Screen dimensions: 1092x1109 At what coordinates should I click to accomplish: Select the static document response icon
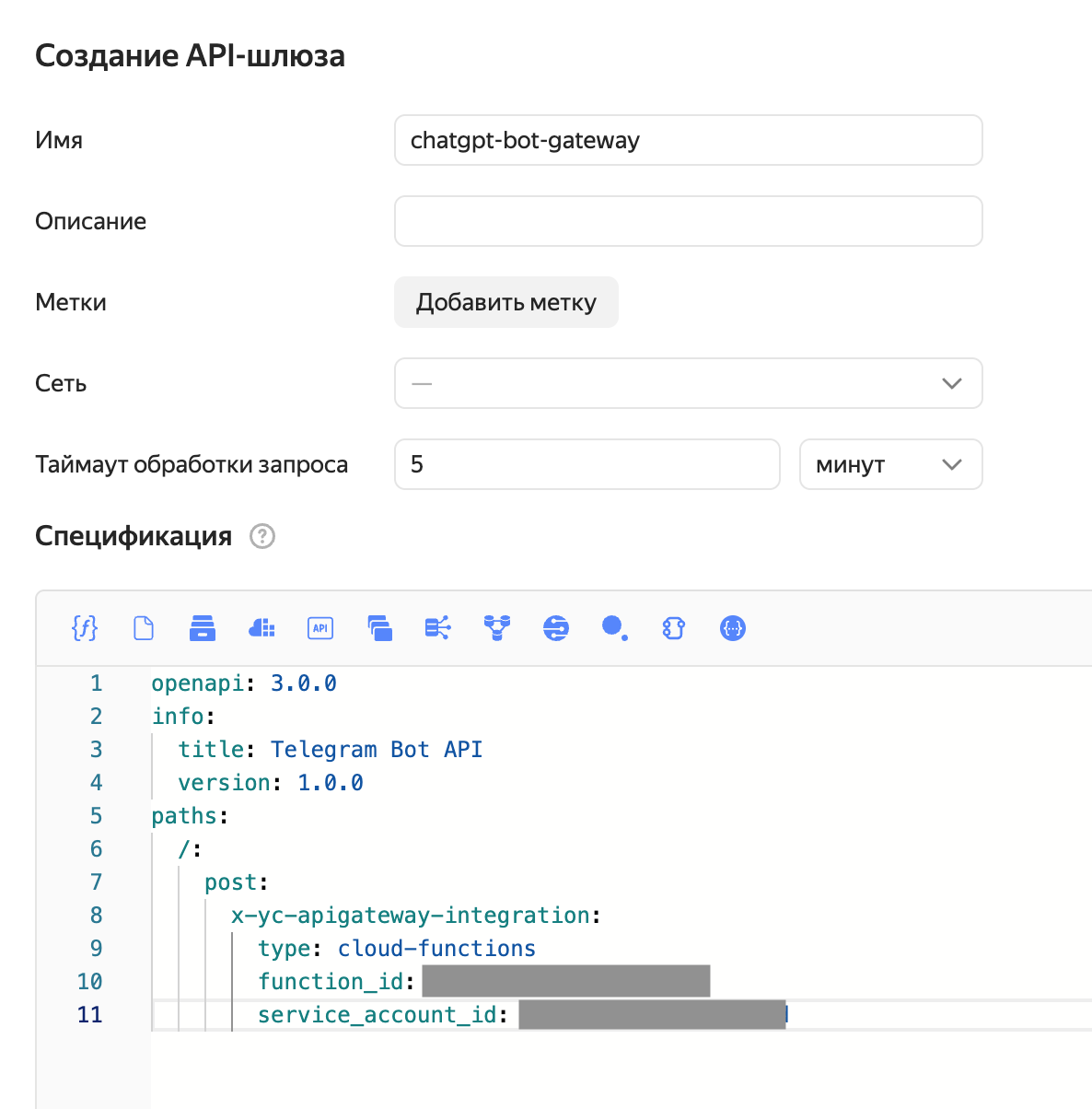pyautogui.click(x=144, y=628)
